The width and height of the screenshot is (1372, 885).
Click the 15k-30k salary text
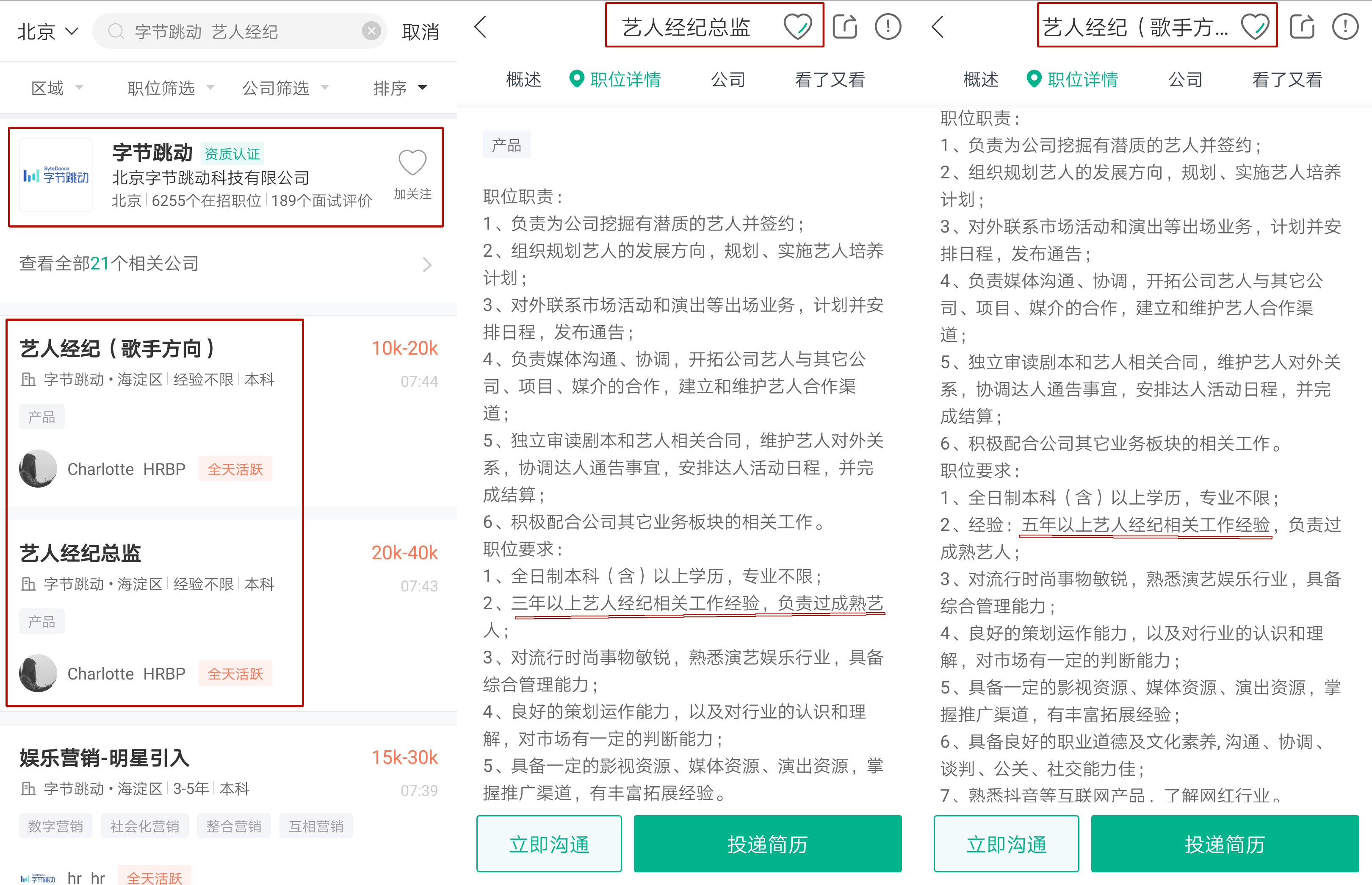[x=404, y=757]
